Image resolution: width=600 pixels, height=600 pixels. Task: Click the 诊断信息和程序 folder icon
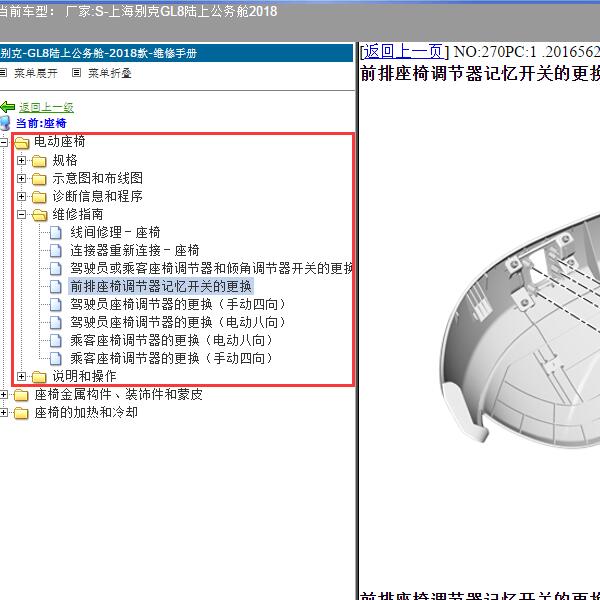39,197
